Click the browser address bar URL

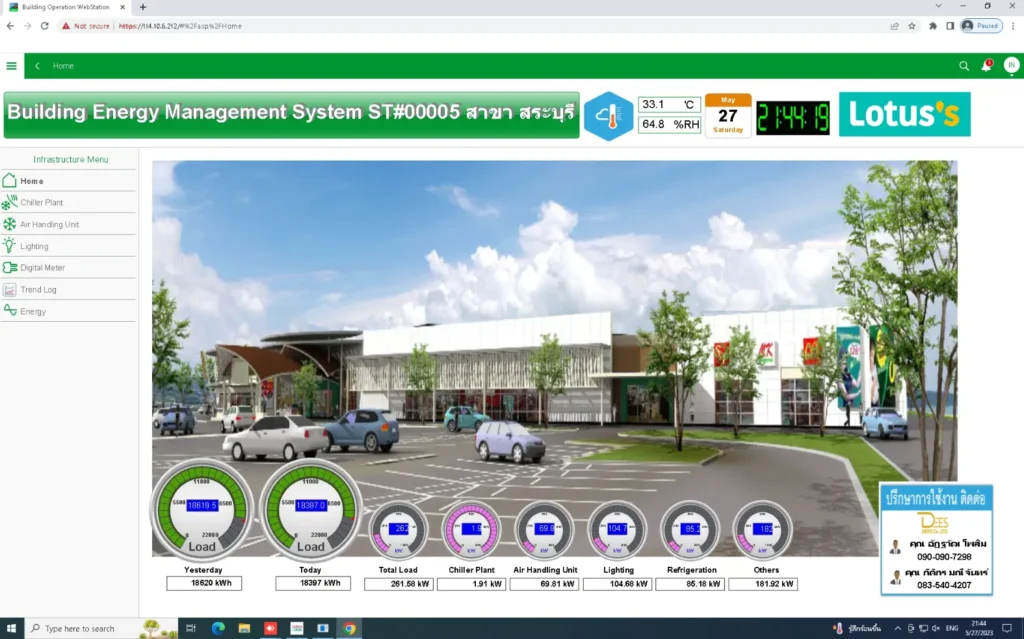pyautogui.click(x=180, y=26)
